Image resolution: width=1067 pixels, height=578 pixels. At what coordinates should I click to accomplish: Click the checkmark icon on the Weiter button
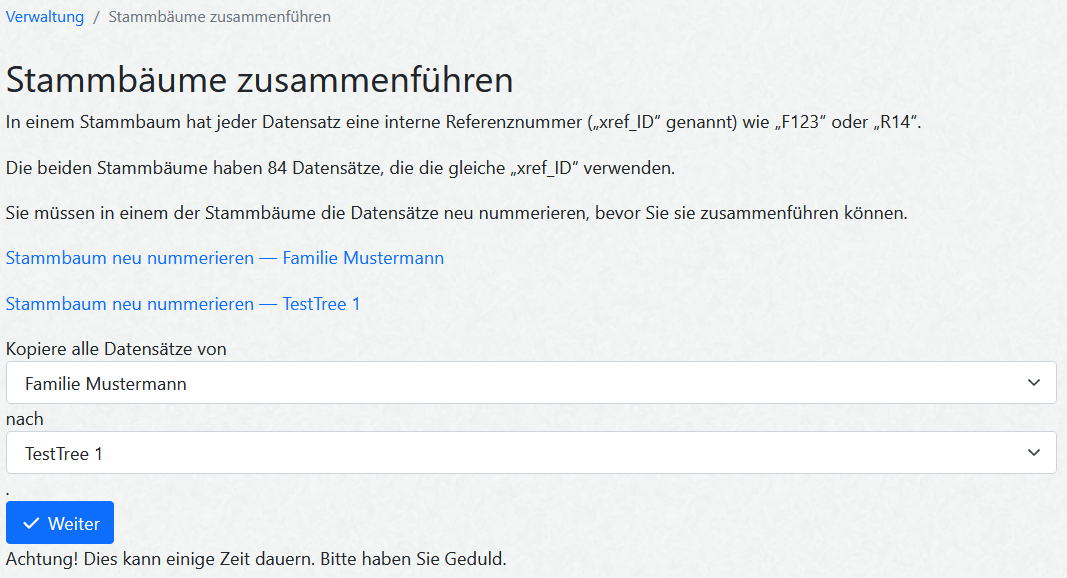coord(31,524)
